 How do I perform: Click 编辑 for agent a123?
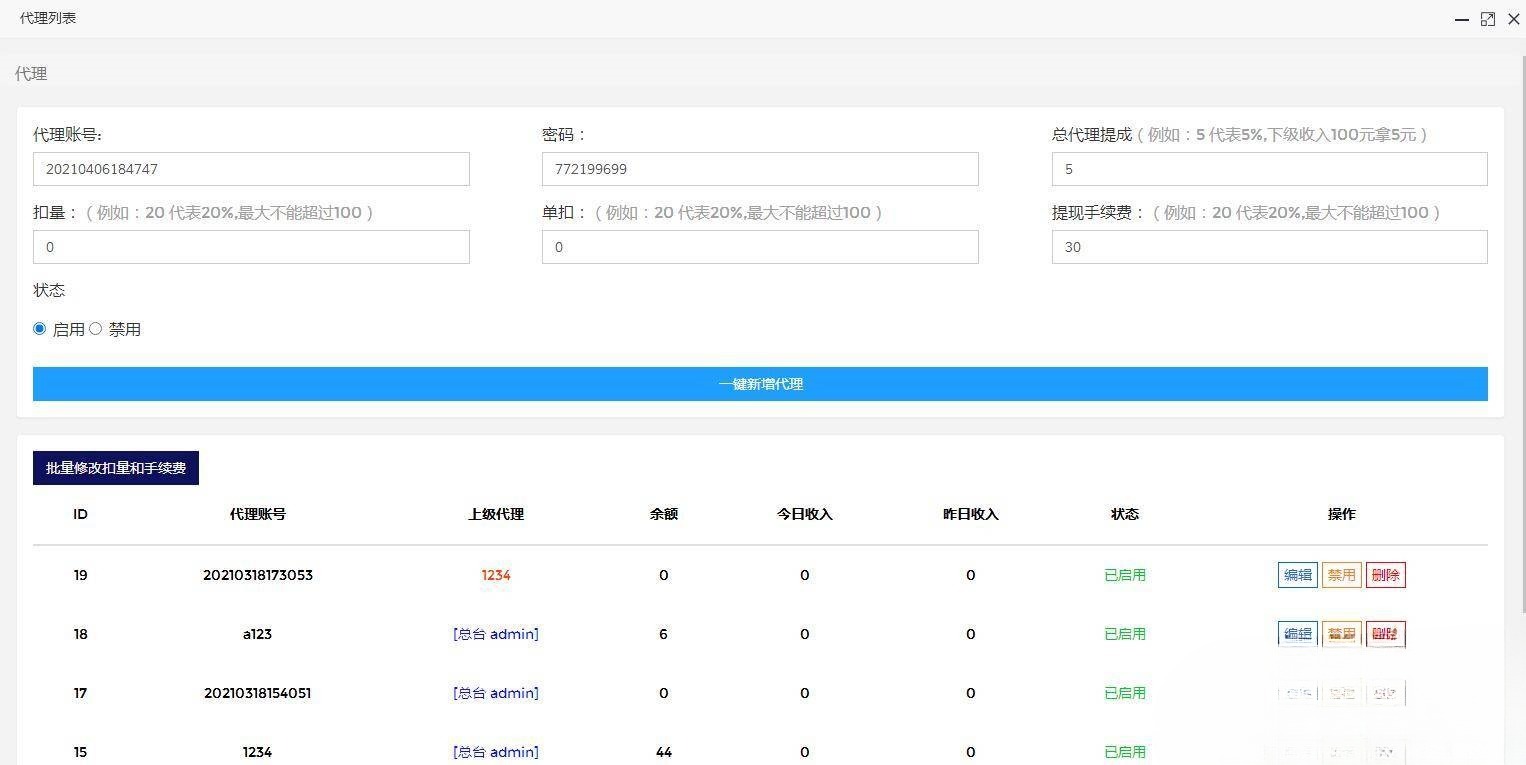coord(1297,633)
